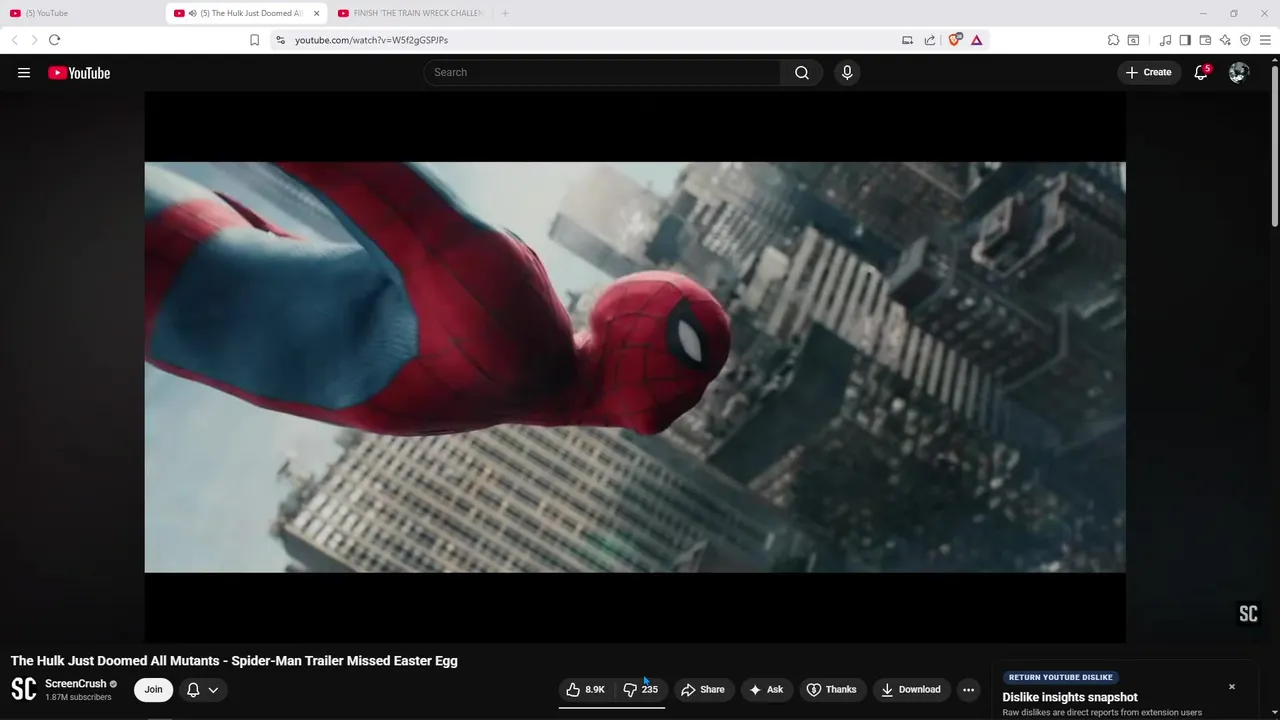Like the video with thumbs up
Screen dimensions: 1280x720
click(586, 689)
